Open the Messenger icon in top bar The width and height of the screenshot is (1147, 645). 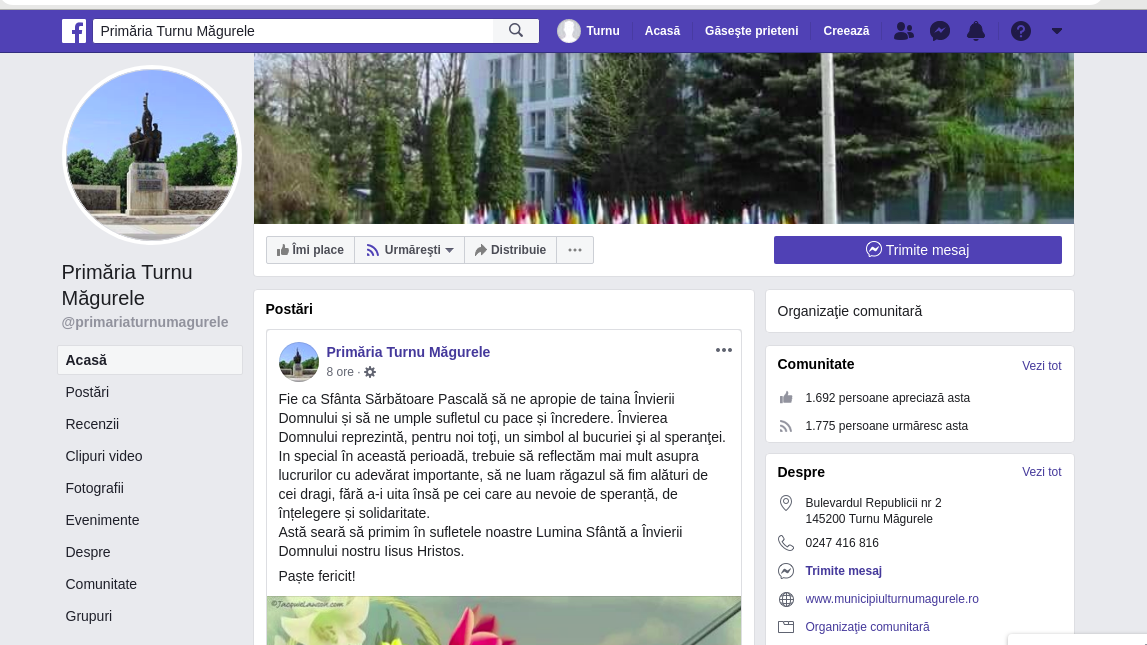[940, 31]
